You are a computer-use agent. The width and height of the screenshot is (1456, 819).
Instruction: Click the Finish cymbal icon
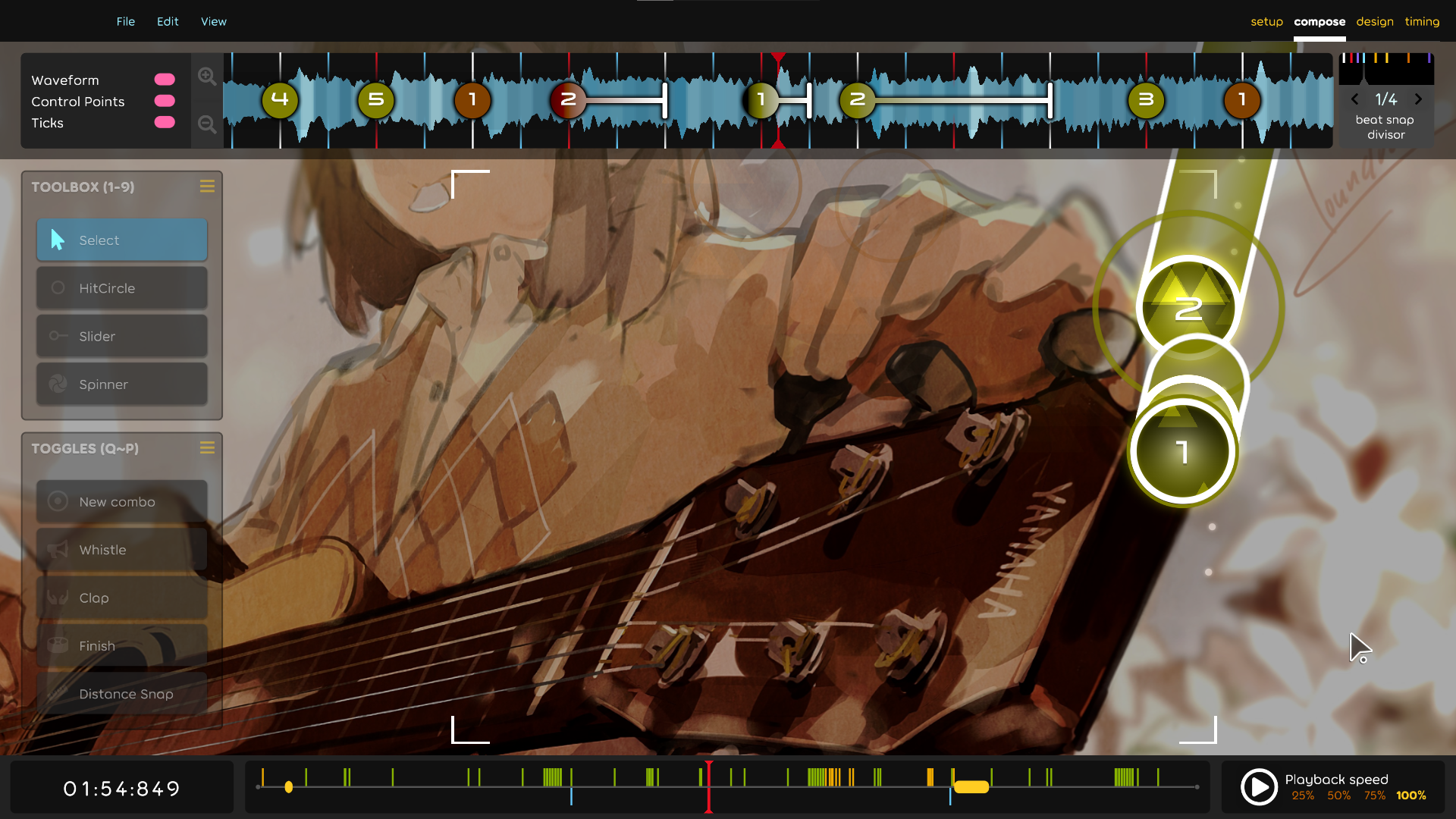58,645
